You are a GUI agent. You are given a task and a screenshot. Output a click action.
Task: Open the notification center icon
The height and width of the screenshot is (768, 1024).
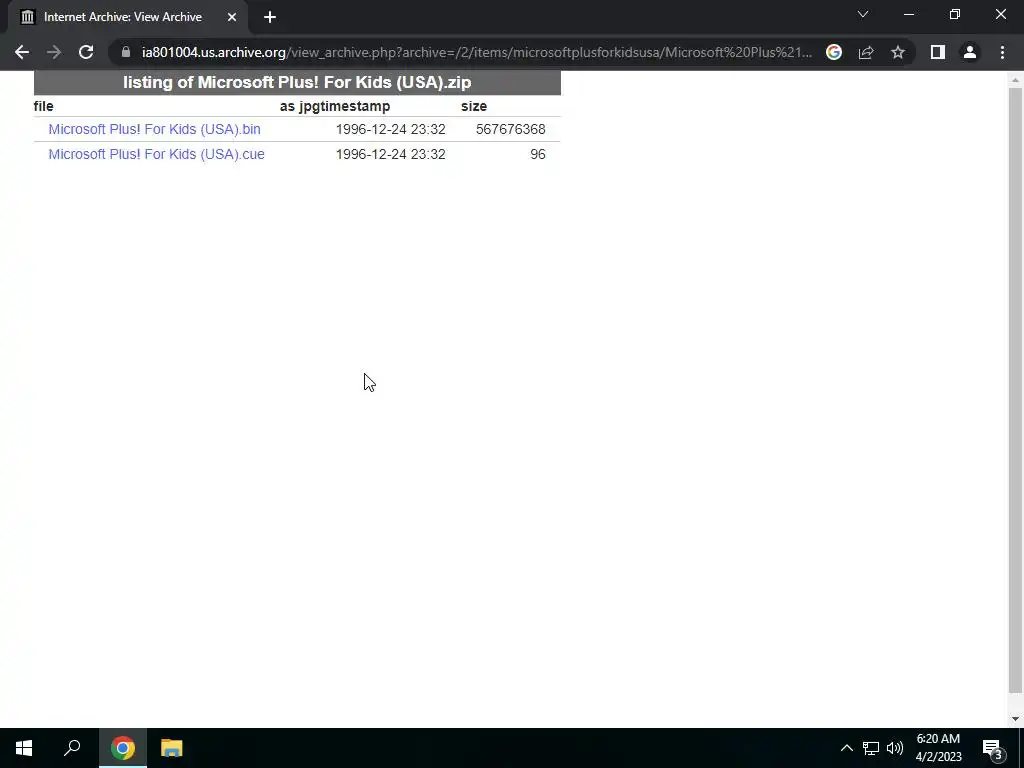coord(993,748)
